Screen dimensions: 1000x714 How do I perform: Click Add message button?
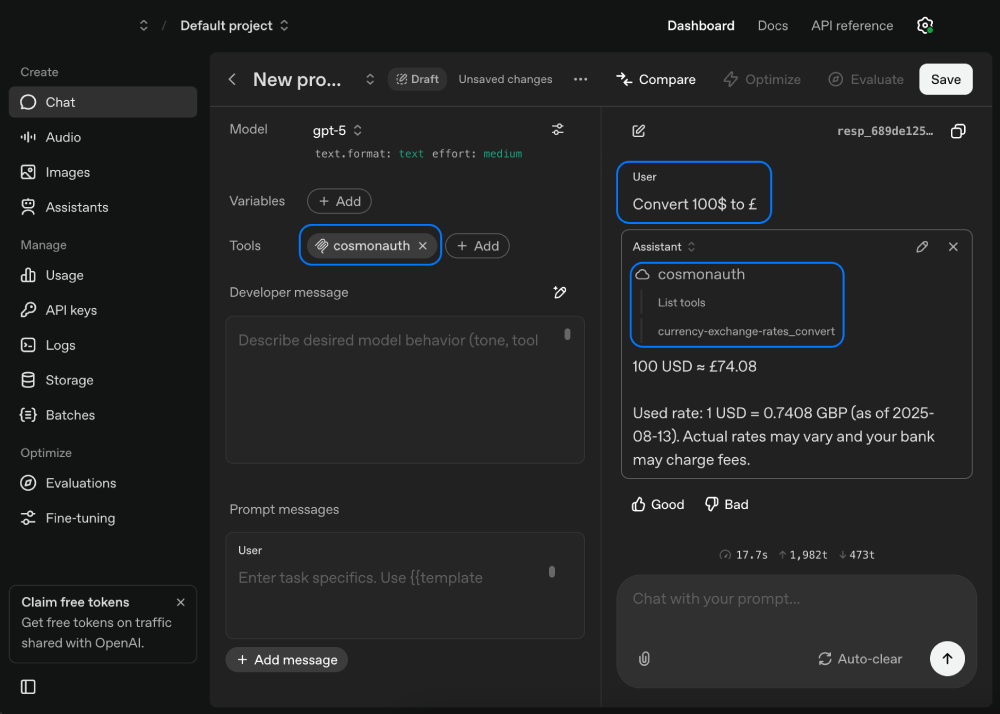click(286, 660)
